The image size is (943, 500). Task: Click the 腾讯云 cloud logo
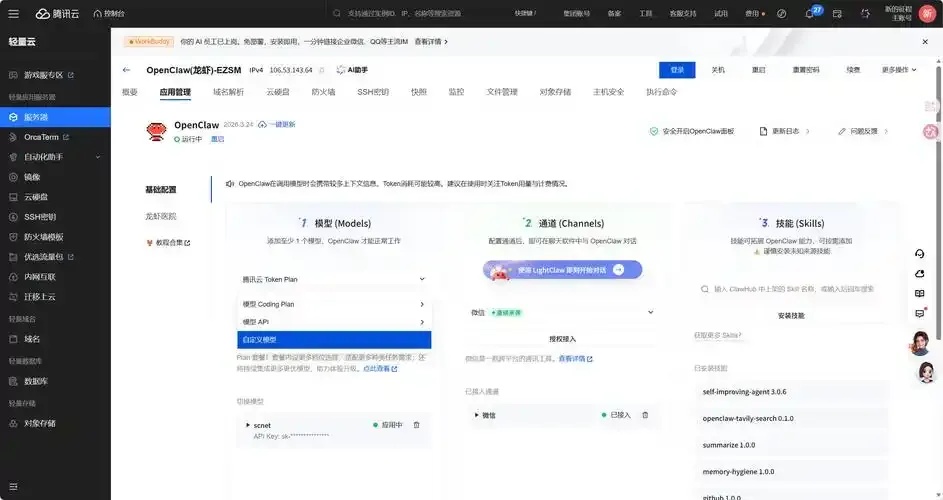[x=58, y=13]
